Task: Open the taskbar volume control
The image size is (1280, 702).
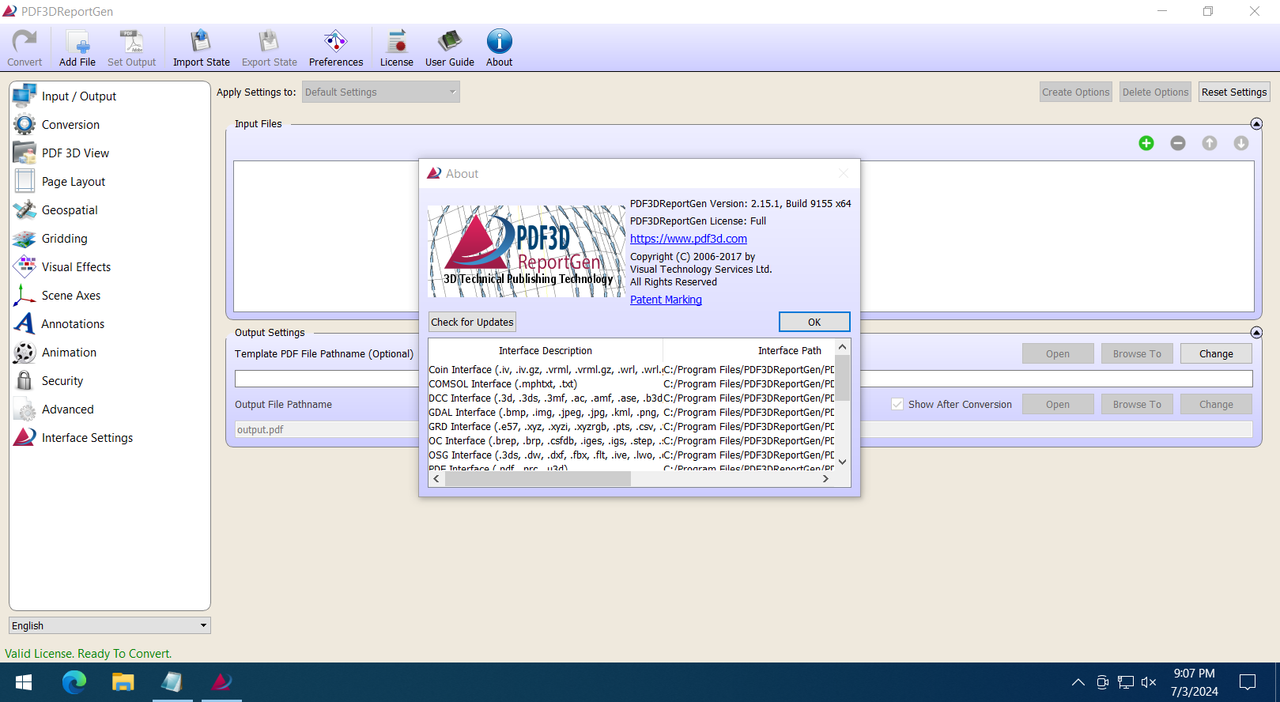Action: tap(1149, 683)
